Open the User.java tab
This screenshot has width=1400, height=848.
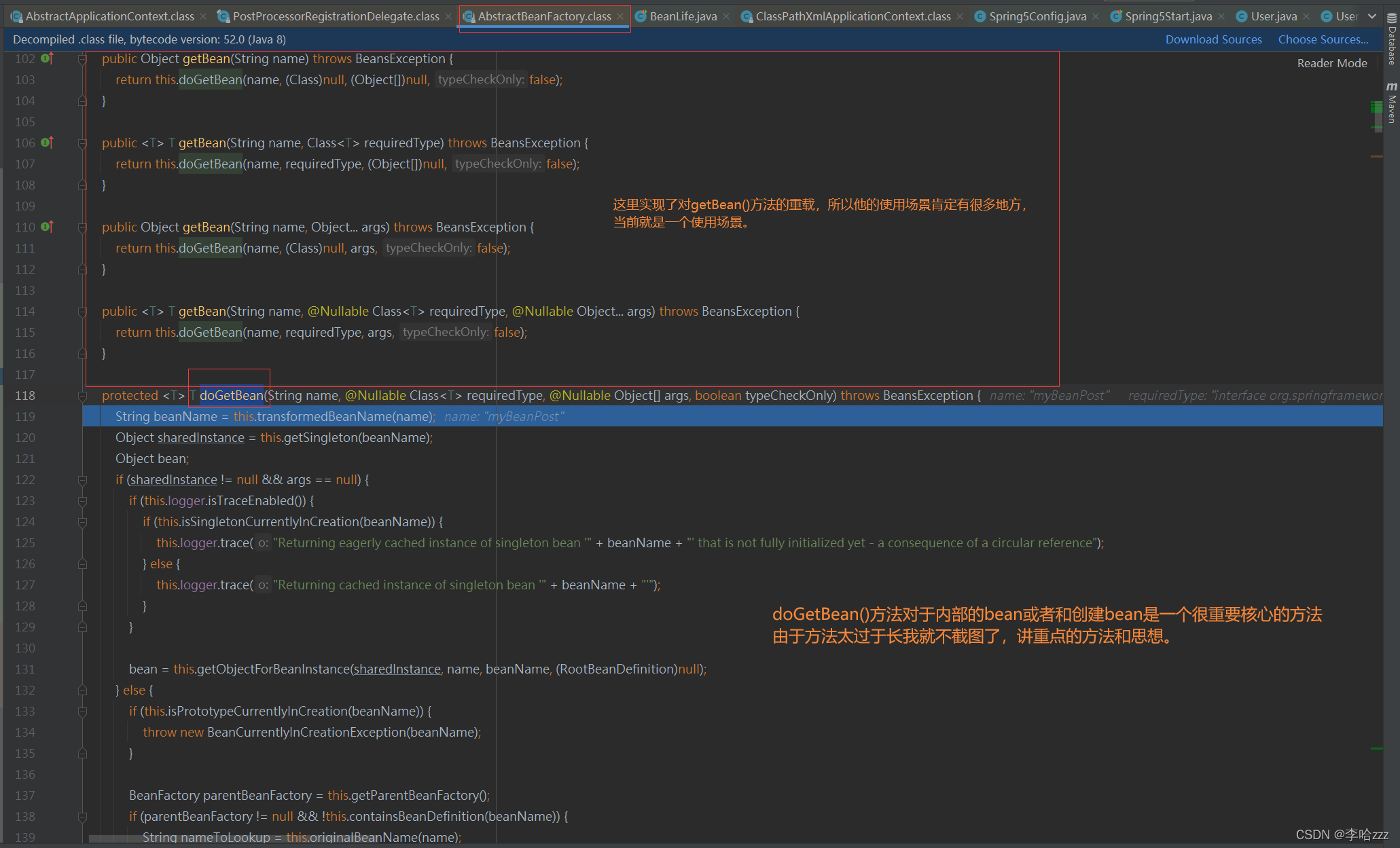(1273, 16)
